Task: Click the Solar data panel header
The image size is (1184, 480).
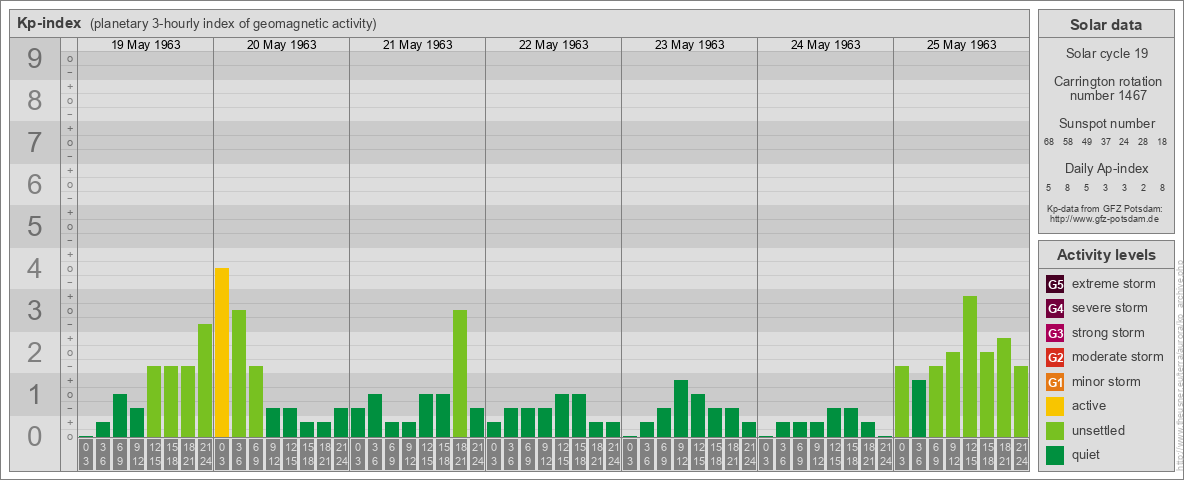Action: [1106, 24]
